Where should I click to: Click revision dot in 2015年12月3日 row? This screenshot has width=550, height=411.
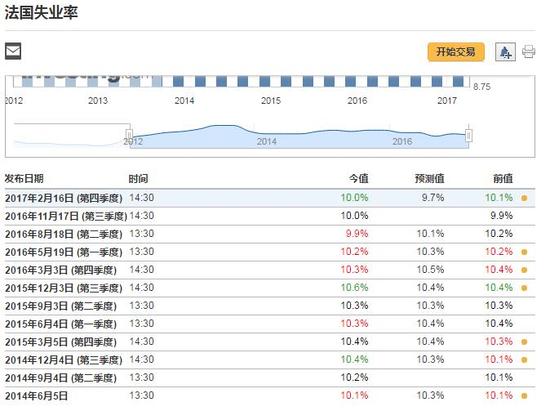(524, 288)
